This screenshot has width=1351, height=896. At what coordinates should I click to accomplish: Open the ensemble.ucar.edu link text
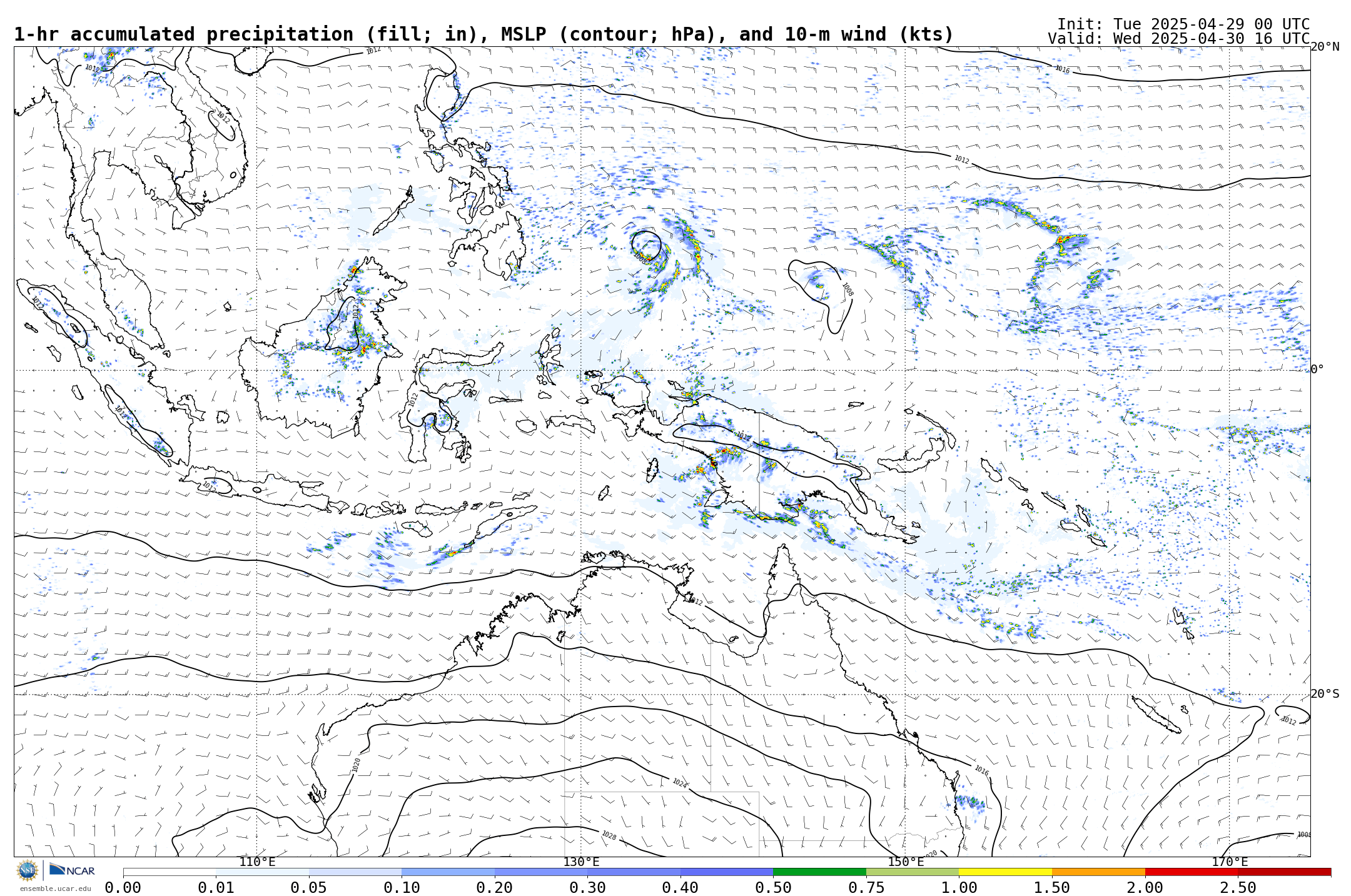55,888
